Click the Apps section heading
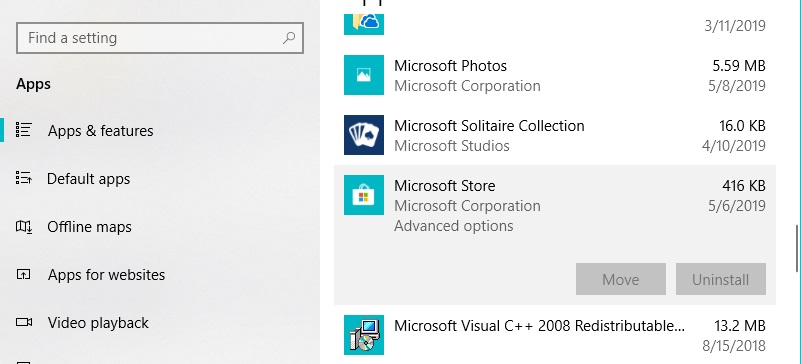 (33, 84)
